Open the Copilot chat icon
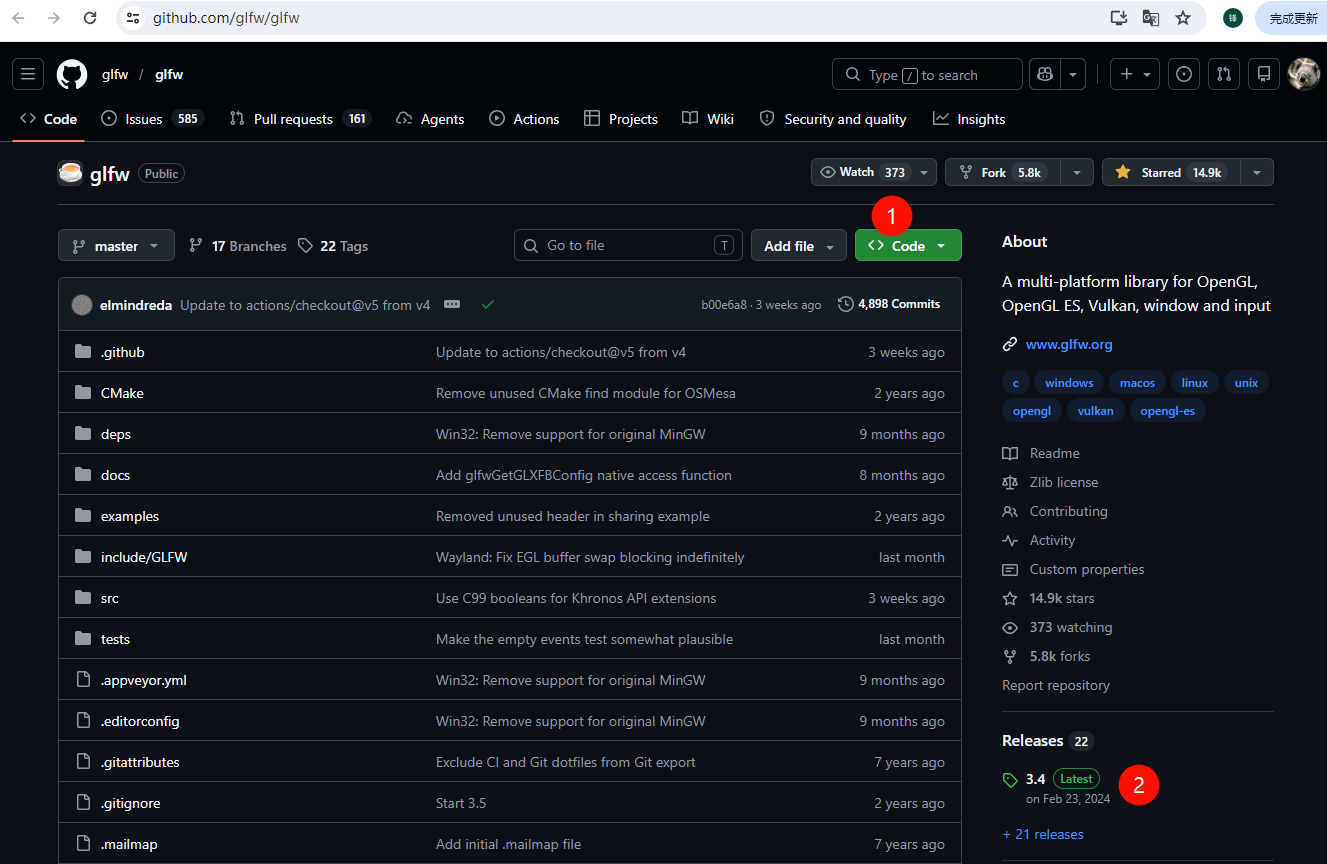The width and height of the screenshot is (1327, 864). tap(1045, 74)
